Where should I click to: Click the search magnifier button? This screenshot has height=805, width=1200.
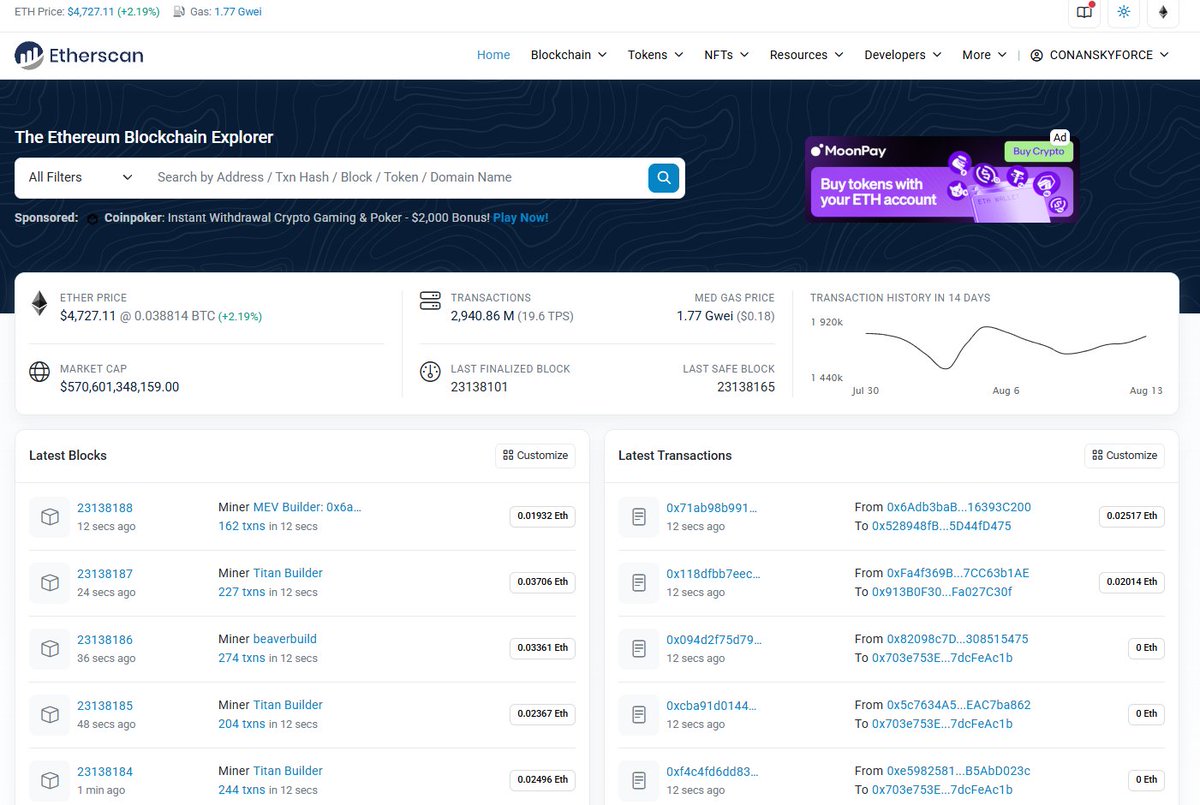pyautogui.click(x=664, y=178)
